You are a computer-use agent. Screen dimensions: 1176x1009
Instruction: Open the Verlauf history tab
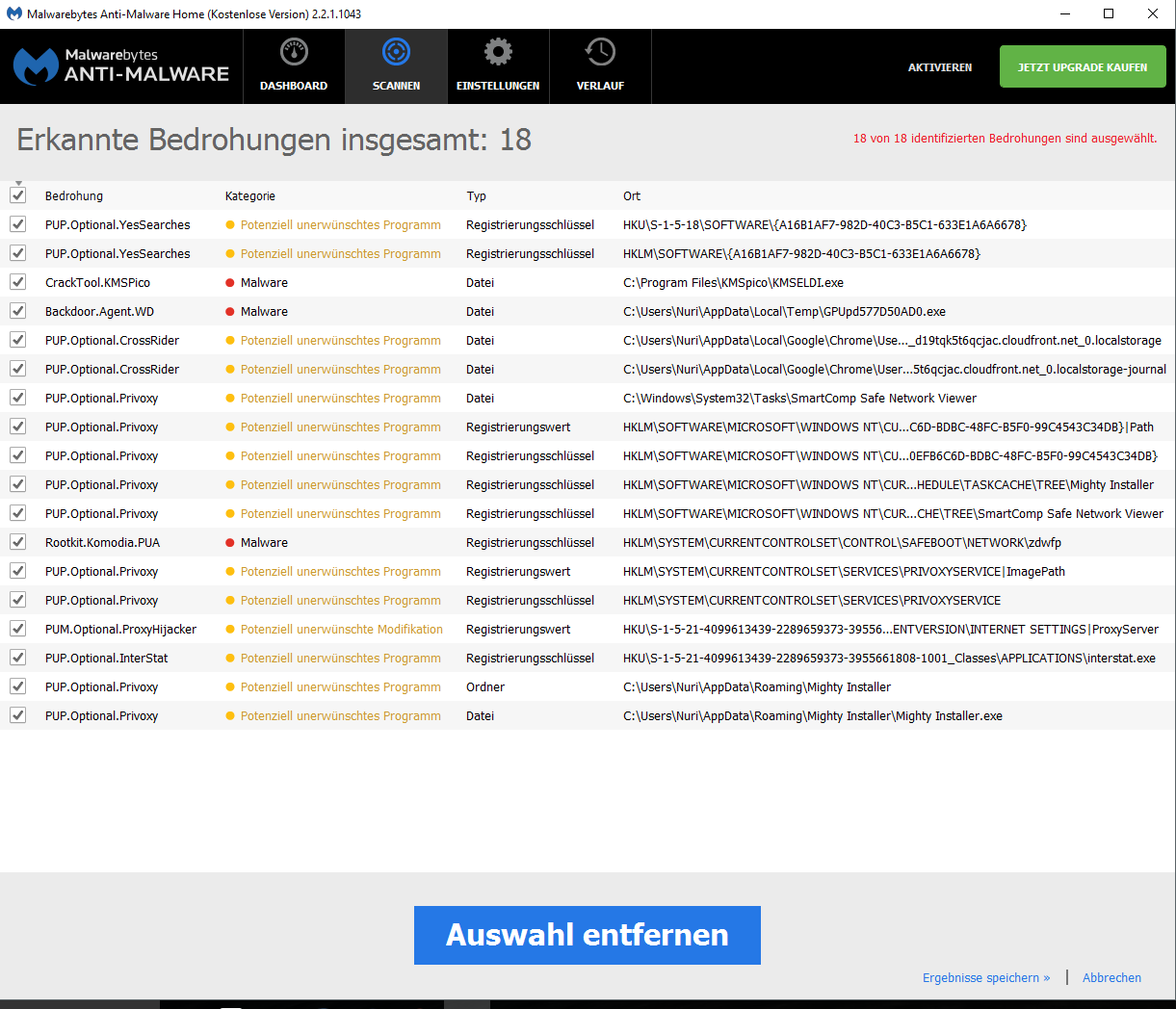600,66
